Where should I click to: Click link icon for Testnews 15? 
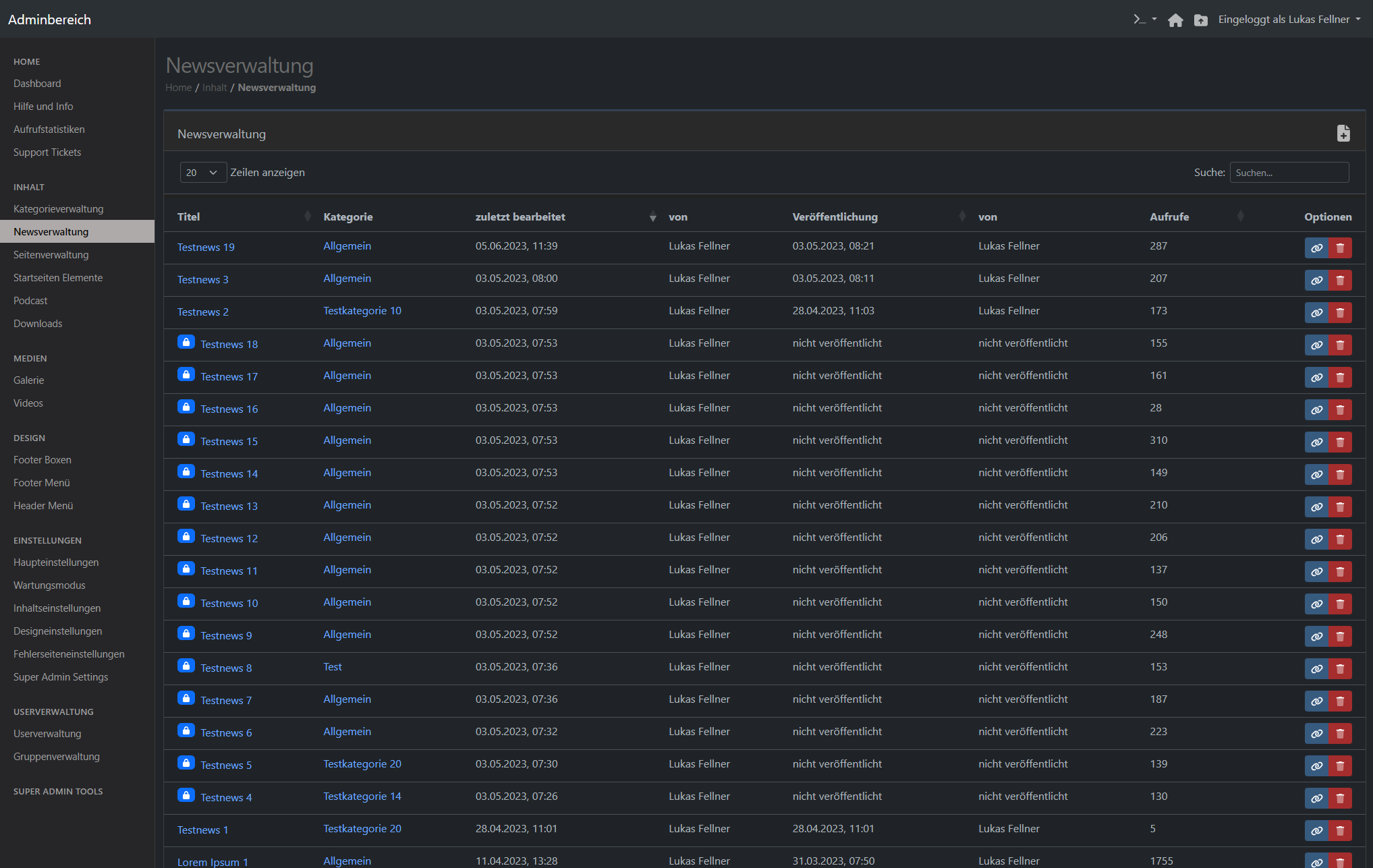pyautogui.click(x=1316, y=442)
